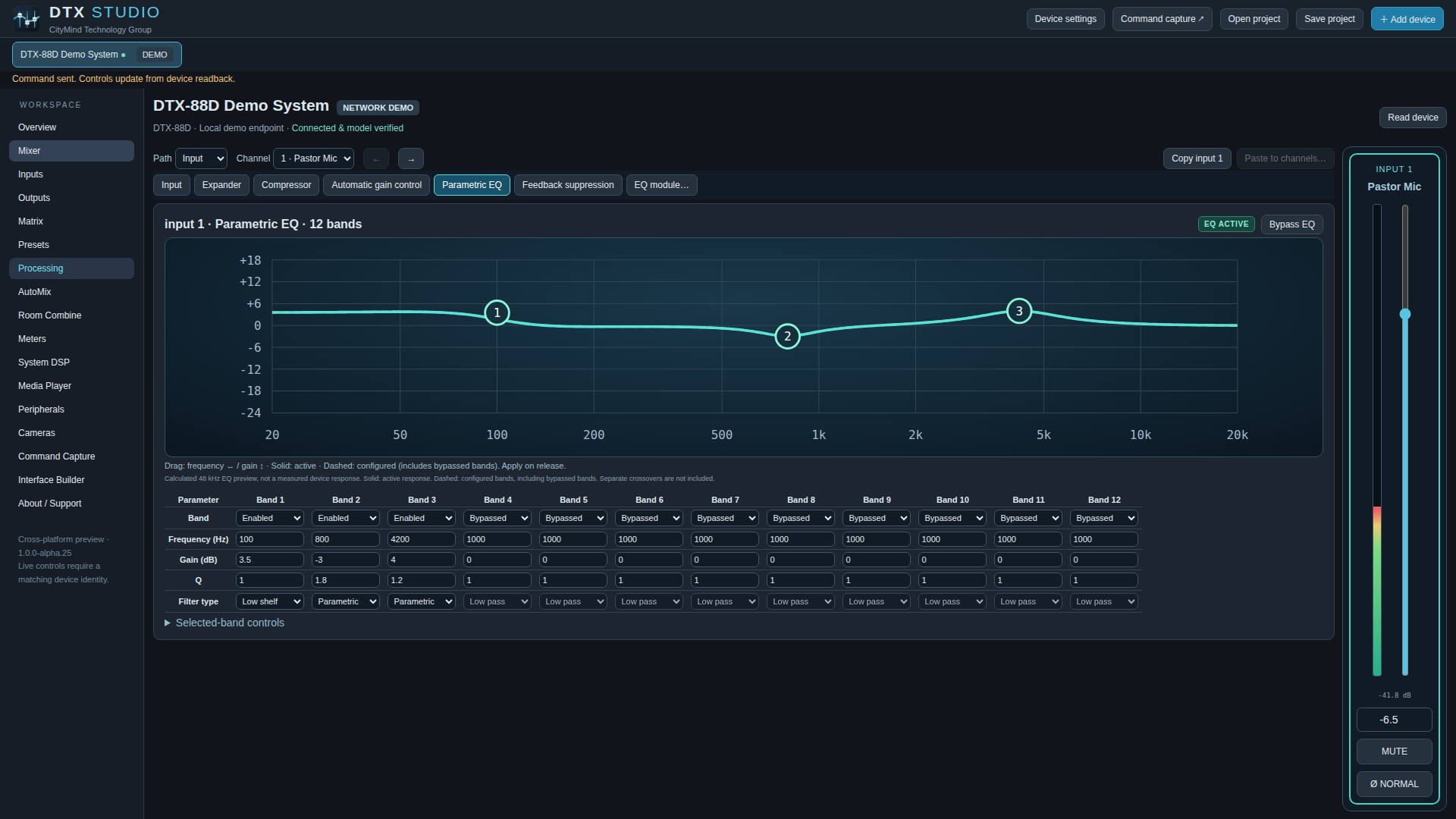Open Presets in the workspace sidebar
The width and height of the screenshot is (1456, 819).
click(x=71, y=245)
